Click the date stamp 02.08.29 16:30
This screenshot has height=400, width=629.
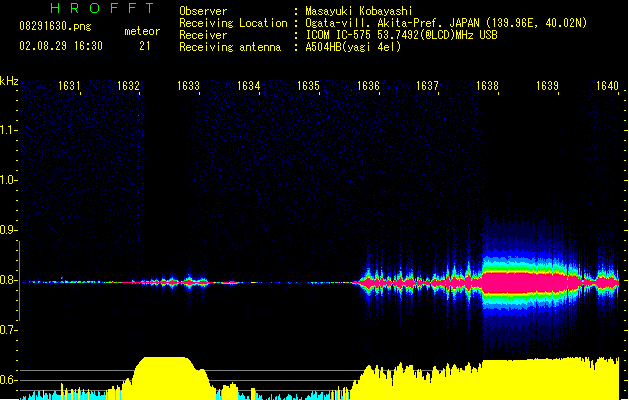[x=61, y=46]
